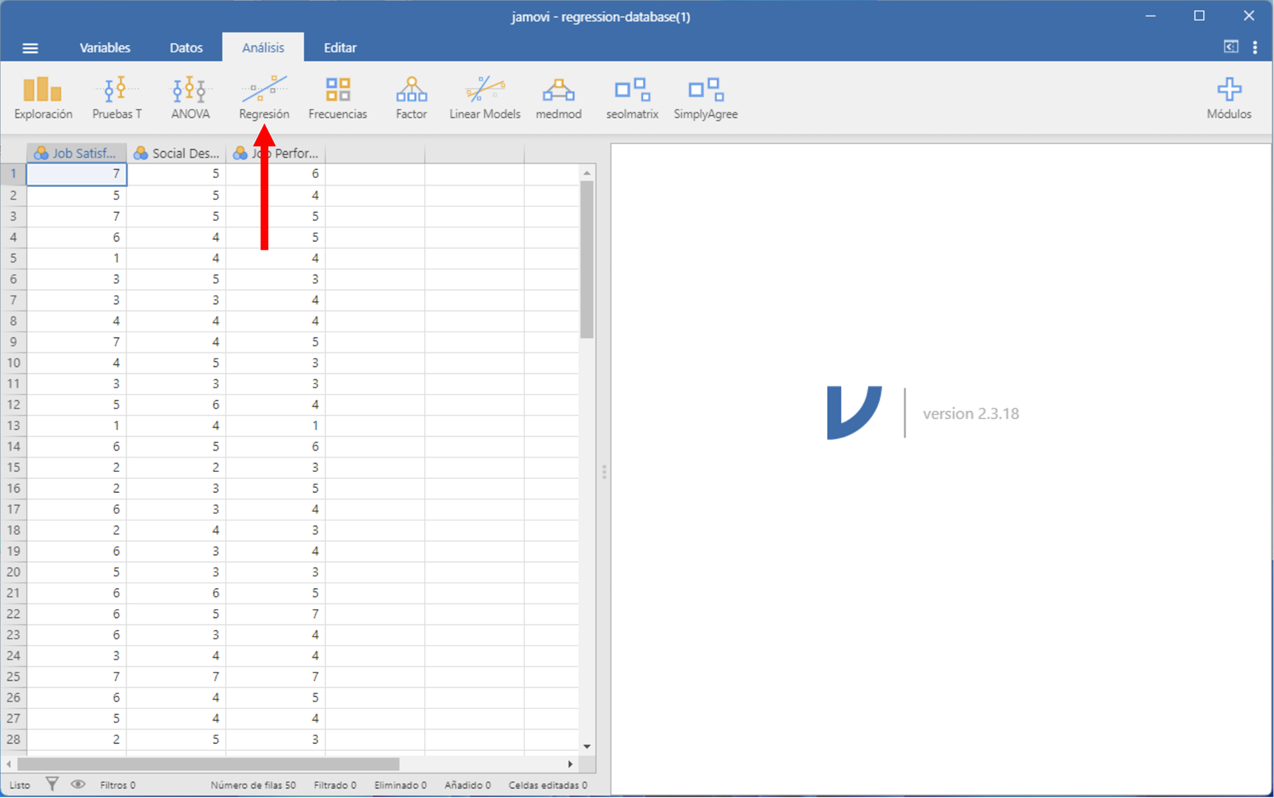The image size is (1274, 798).
Task: Open the medmod module menu
Action: coord(558,98)
